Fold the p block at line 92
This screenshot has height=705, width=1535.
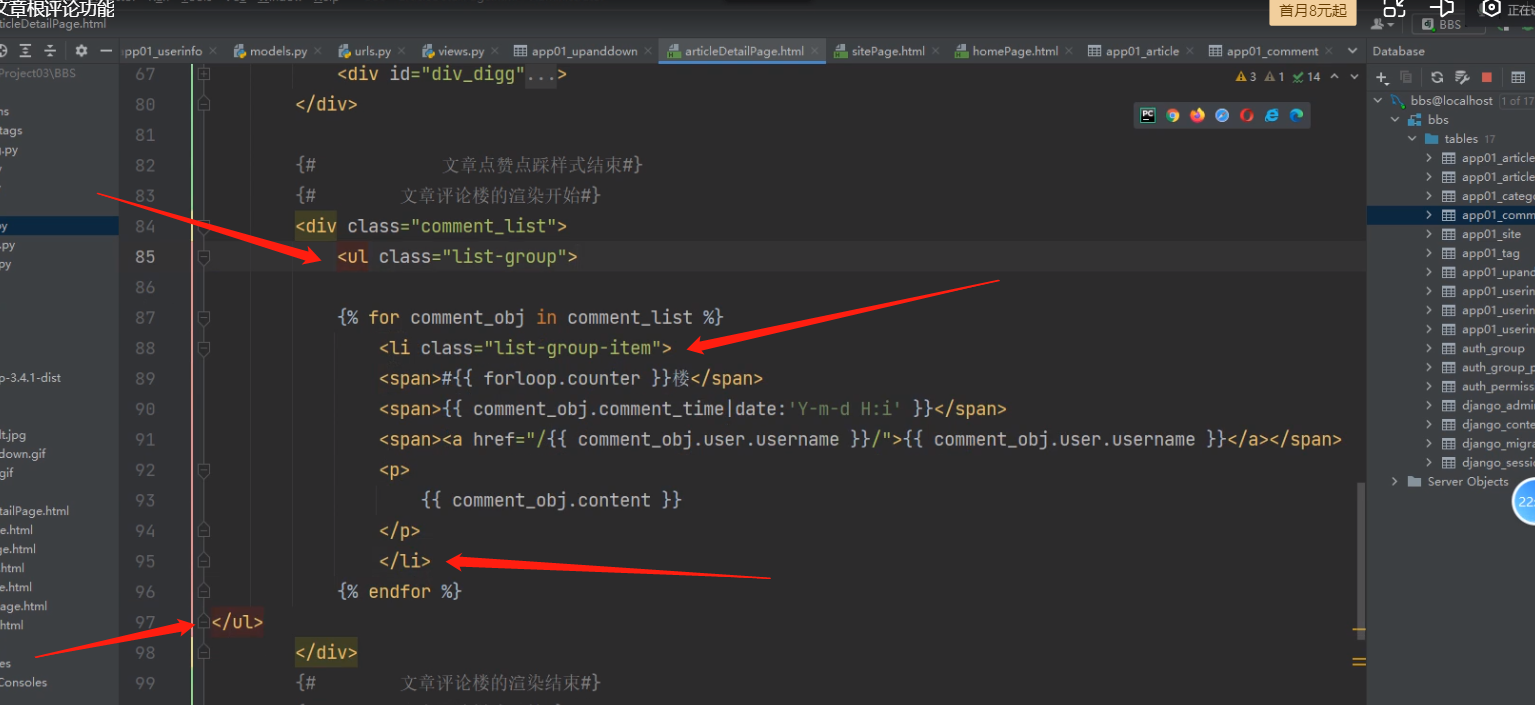point(204,470)
